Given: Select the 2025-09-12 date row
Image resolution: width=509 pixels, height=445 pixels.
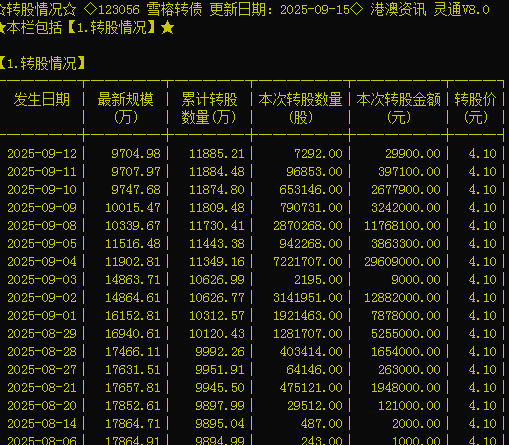Looking at the screenshot, I should [252, 154].
